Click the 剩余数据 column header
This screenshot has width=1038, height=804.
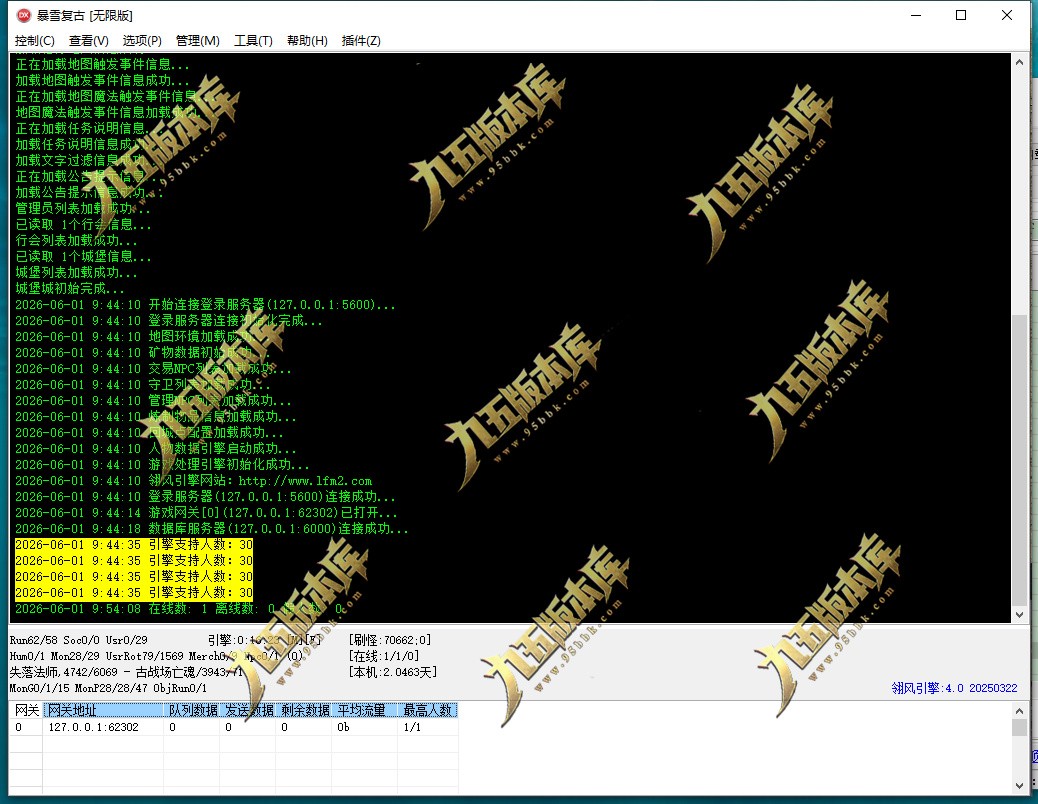click(x=305, y=710)
